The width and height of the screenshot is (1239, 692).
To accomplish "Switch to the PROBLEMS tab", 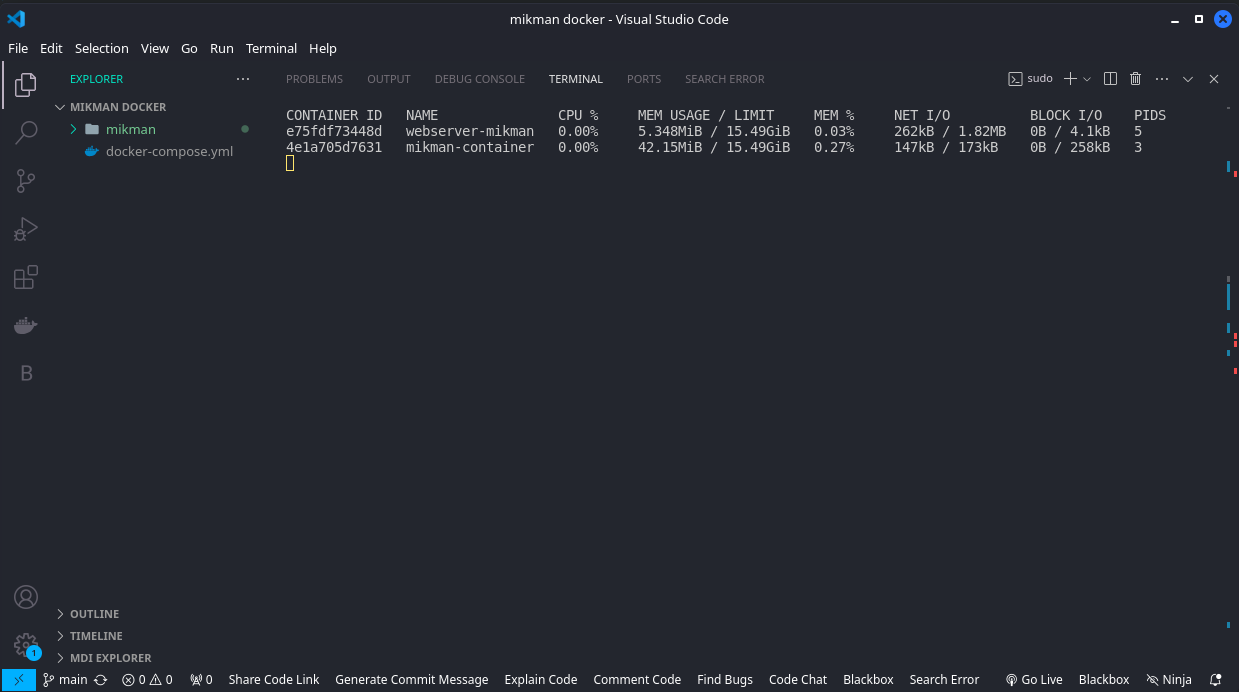I will [314, 79].
